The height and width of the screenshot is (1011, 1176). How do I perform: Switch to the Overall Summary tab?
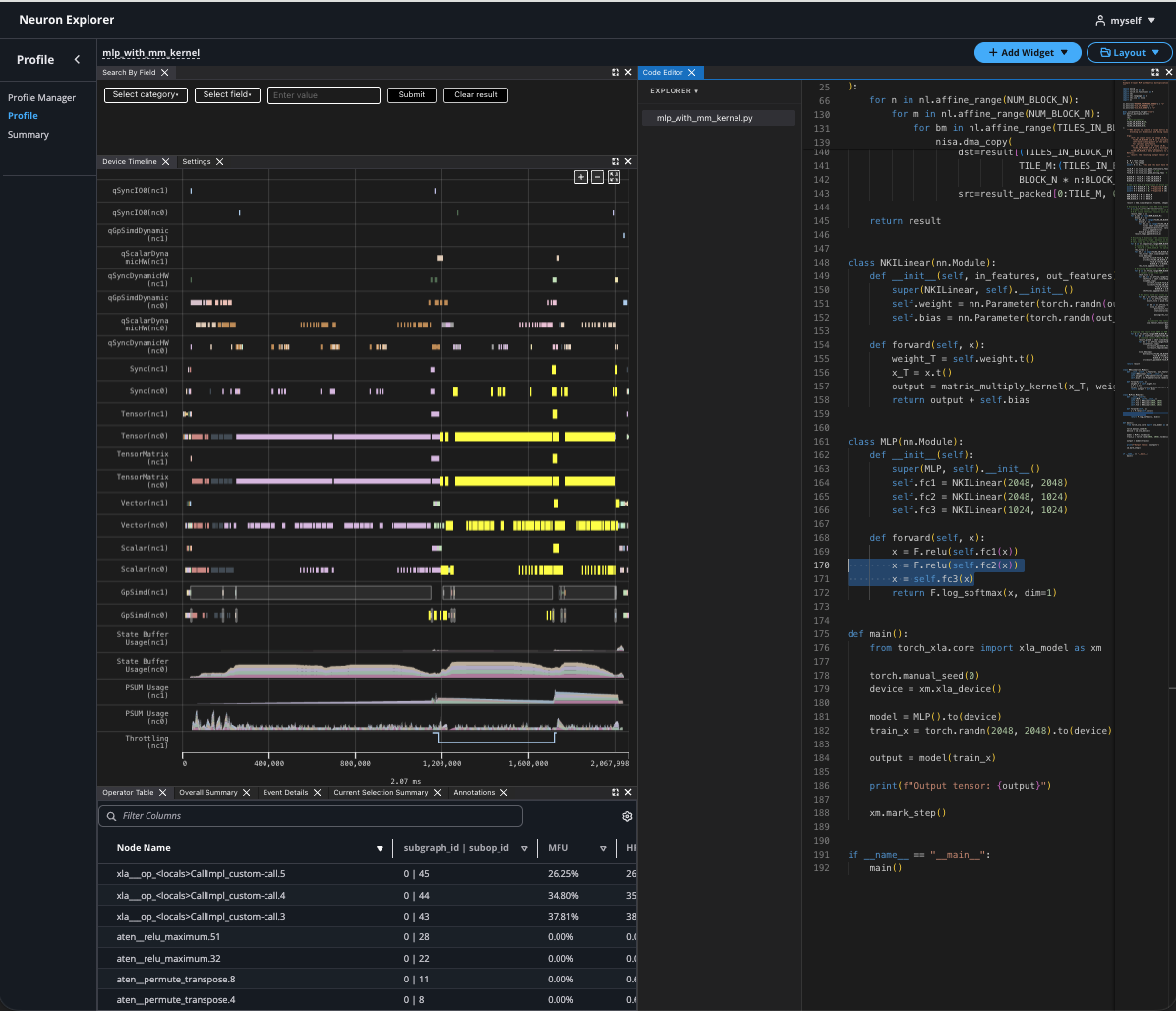(208, 793)
